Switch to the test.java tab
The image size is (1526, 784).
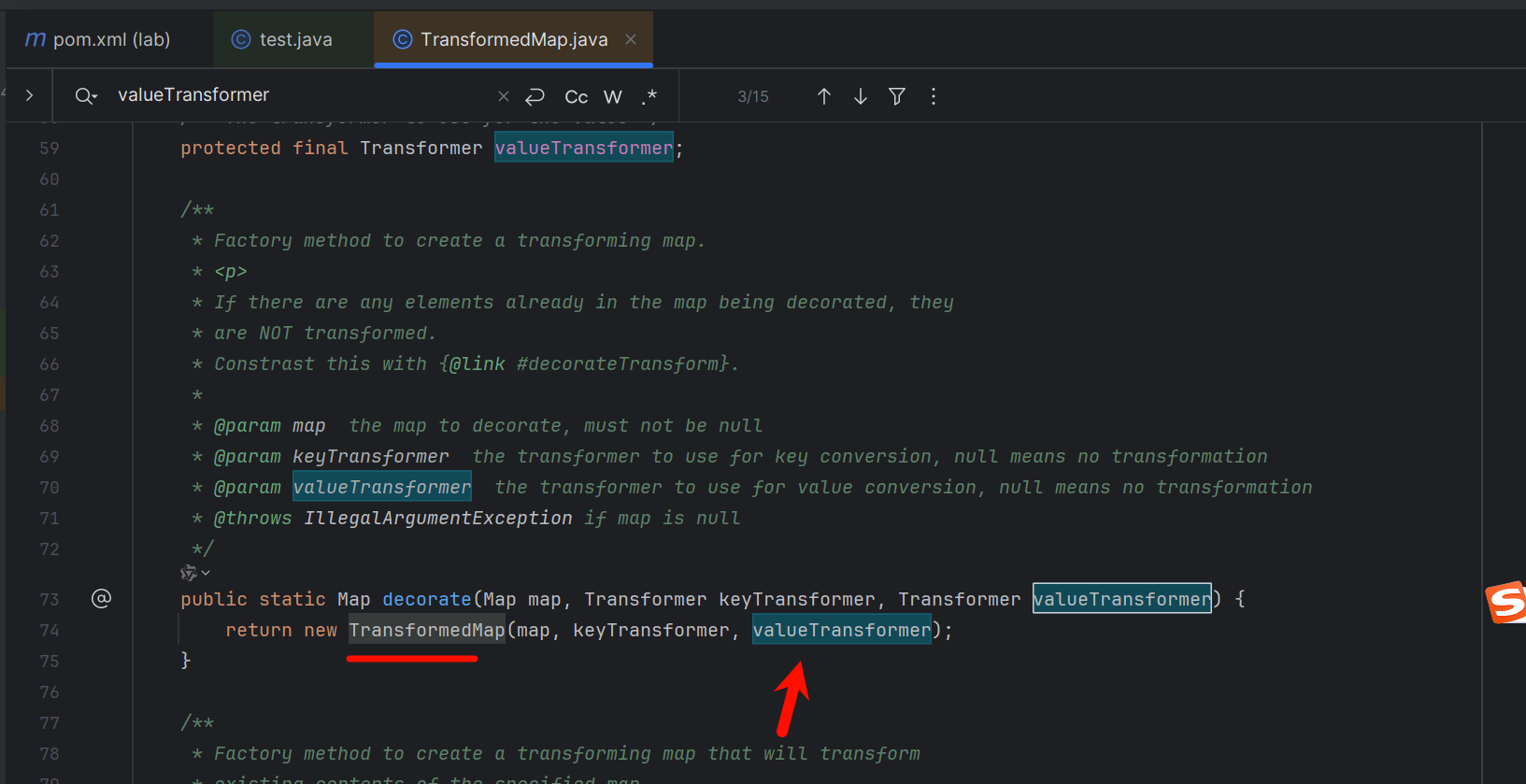pos(282,39)
